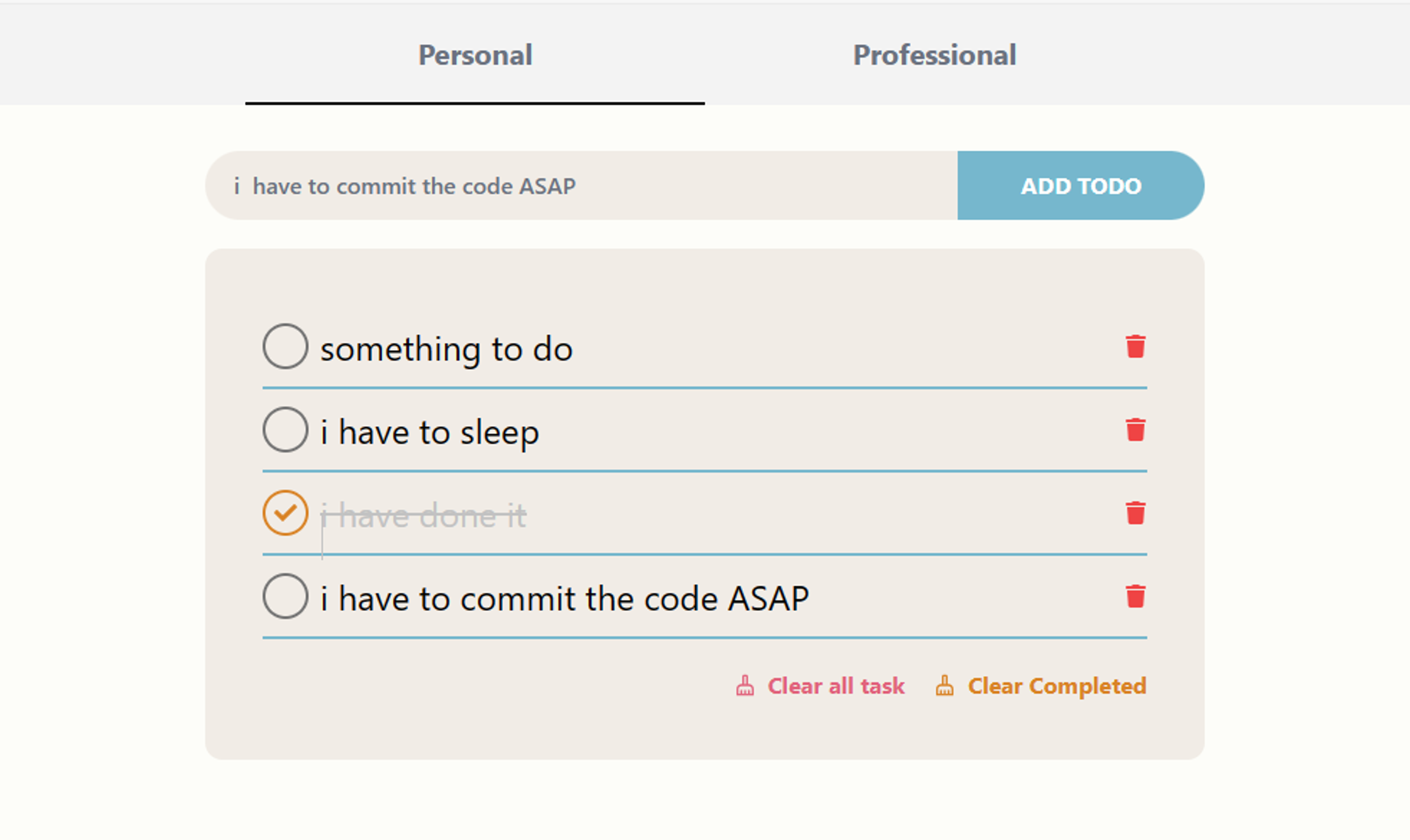Uncheck the completed 'i have done it' task
1410x840 pixels.
coord(285,513)
